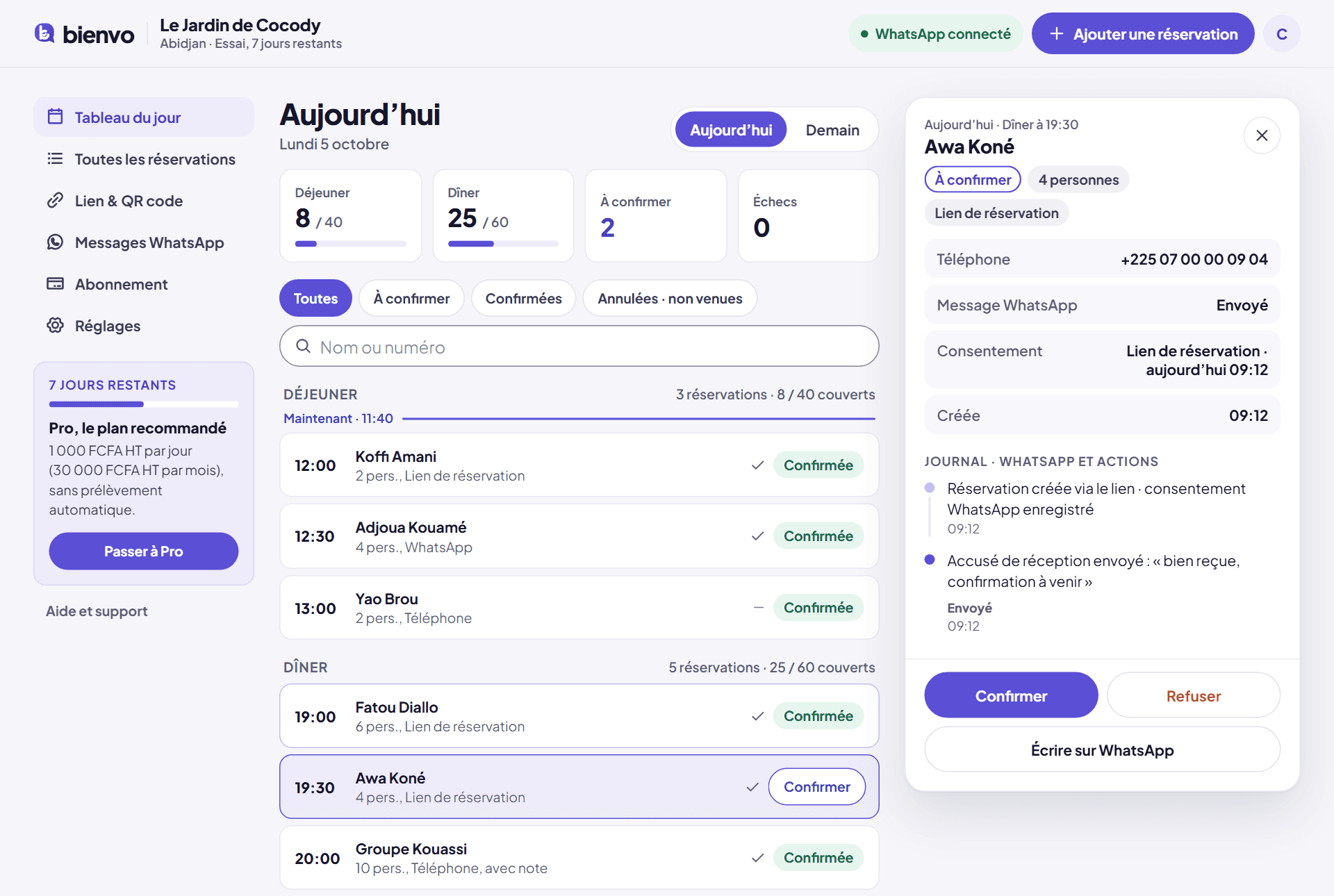Click the À confirmer stat card
Image resolution: width=1334 pixels, height=896 pixels.
pos(656,216)
